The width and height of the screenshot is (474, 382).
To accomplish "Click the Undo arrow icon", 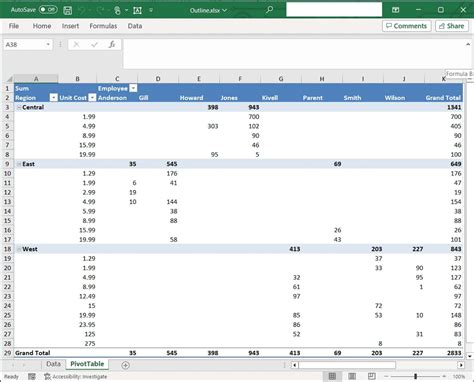I will pyautogui.click(x=82, y=10).
